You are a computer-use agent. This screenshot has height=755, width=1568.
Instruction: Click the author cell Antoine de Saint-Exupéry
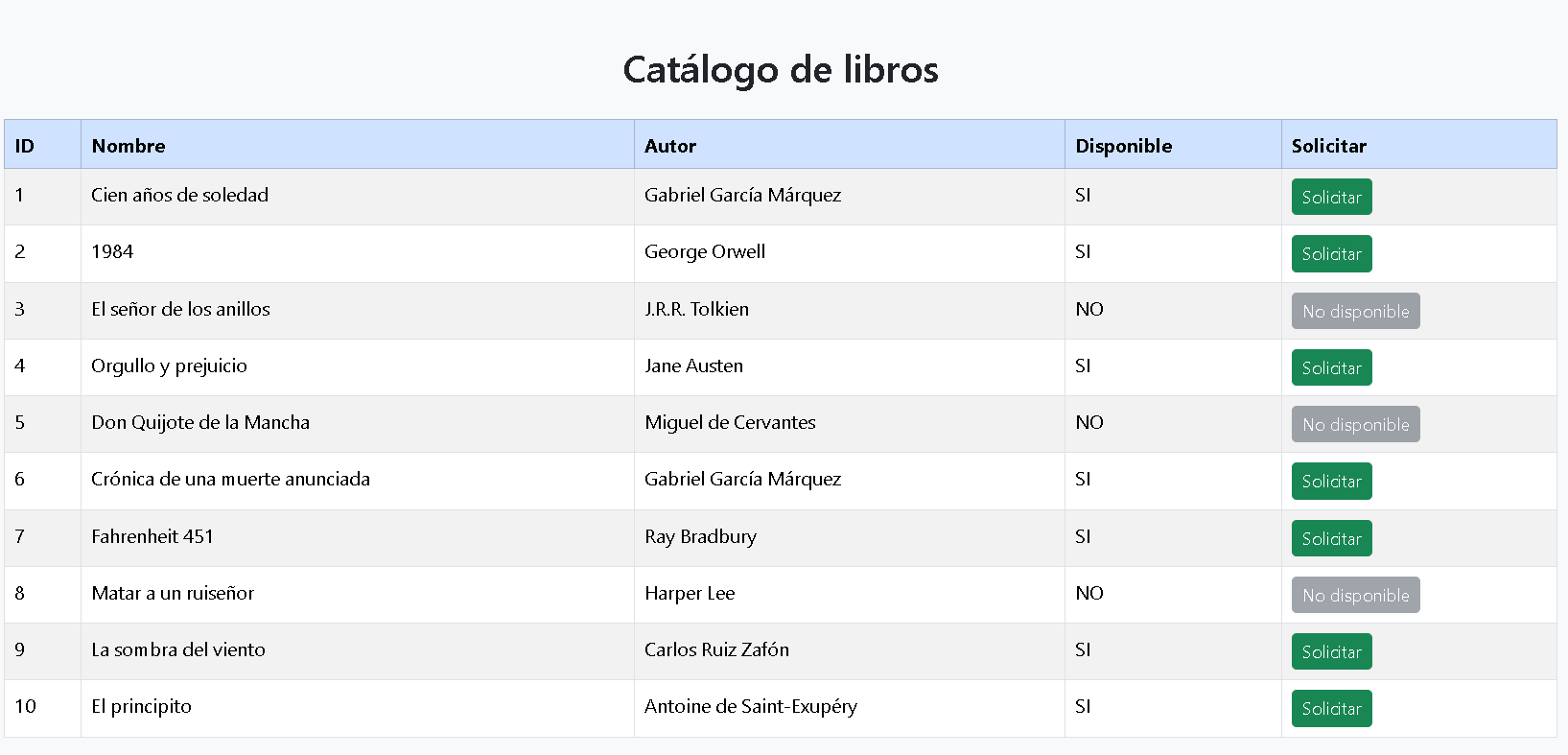[751, 706]
